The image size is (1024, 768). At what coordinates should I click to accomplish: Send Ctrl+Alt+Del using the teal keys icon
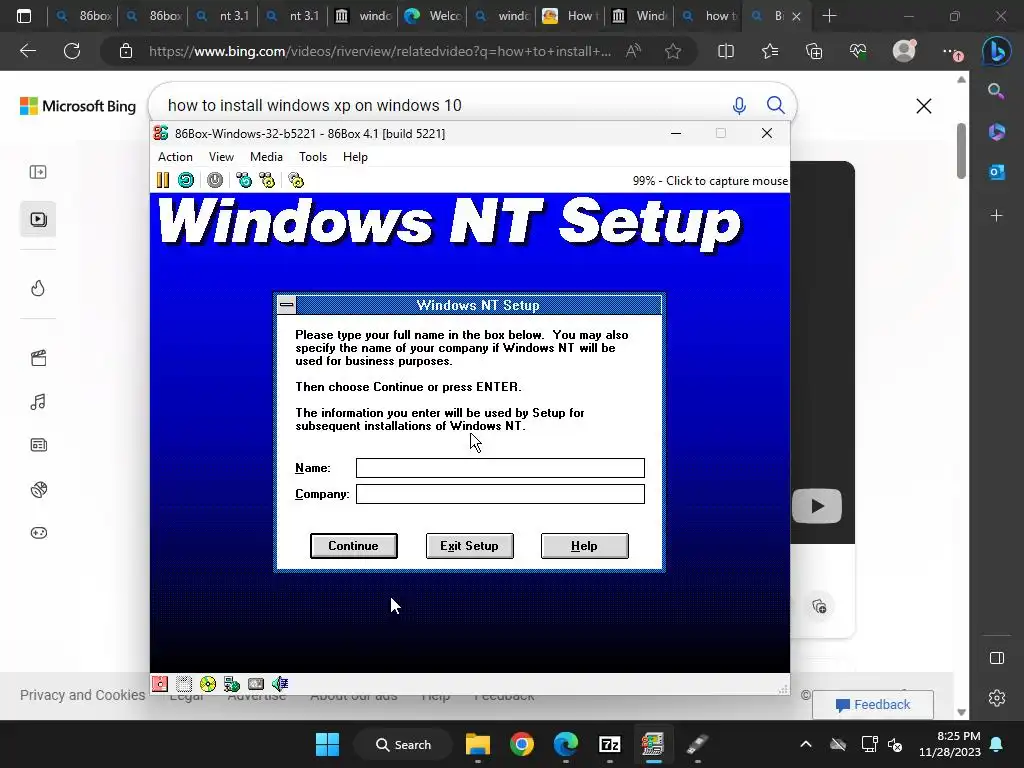click(x=244, y=180)
